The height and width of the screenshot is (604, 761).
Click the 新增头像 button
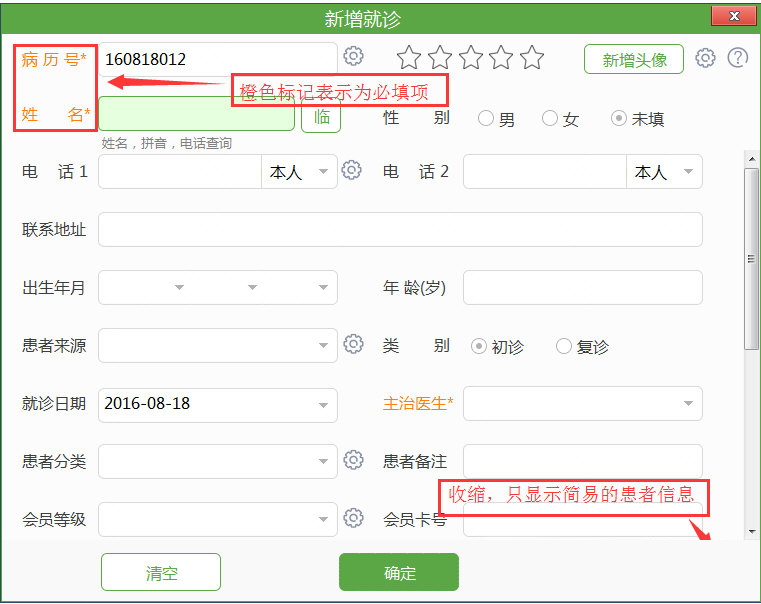(634, 60)
